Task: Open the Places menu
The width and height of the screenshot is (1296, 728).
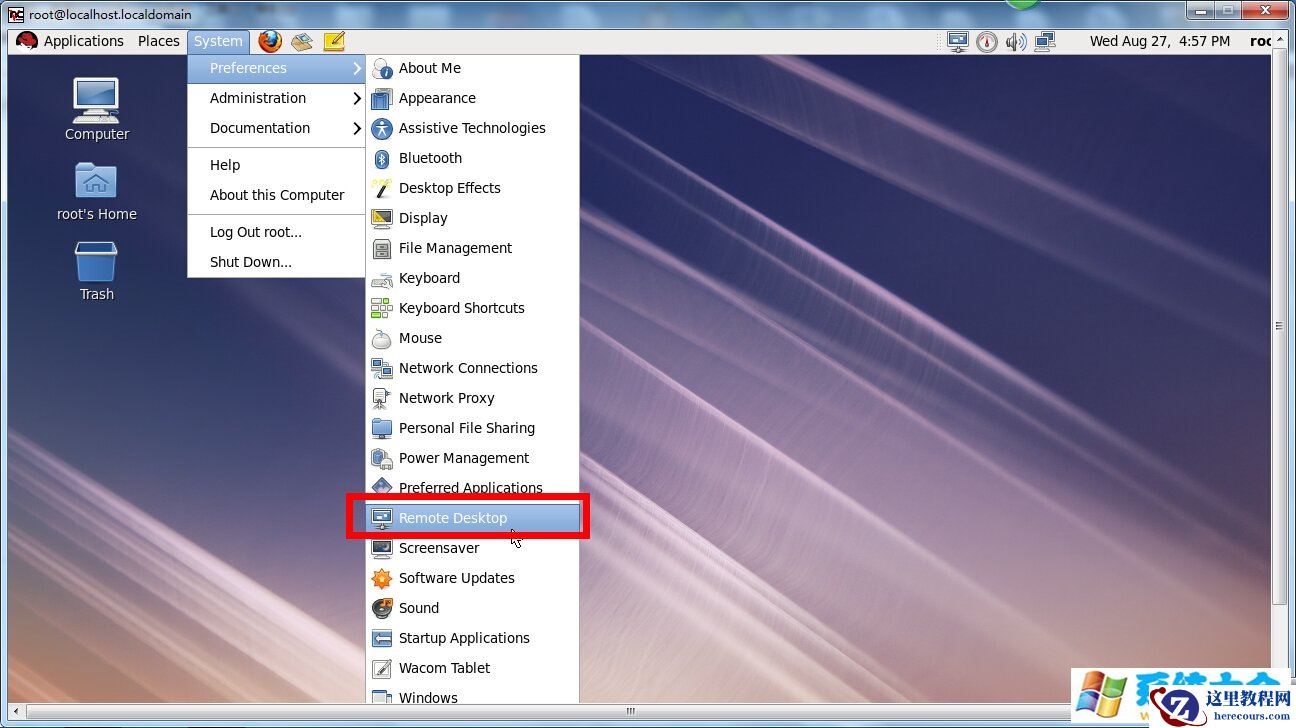Action: (159, 41)
